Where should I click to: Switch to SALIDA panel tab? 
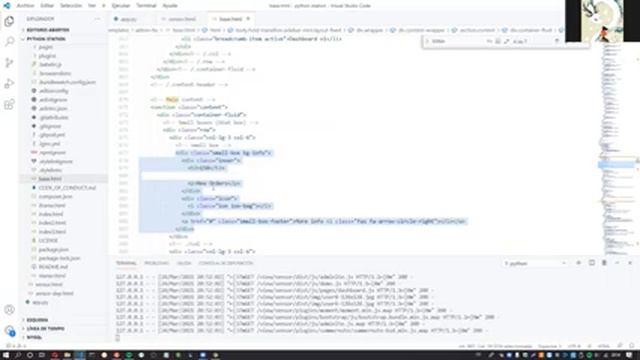(184, 263)
